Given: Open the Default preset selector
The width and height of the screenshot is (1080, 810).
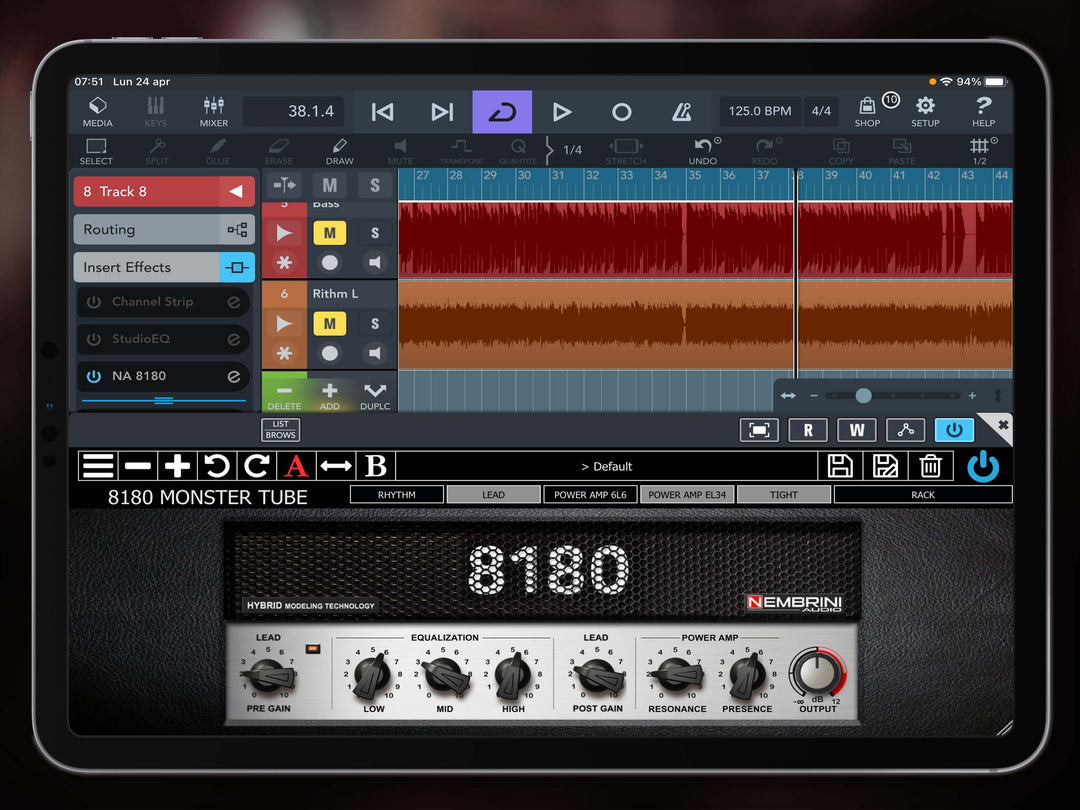Looking at the screenshot, I should point(607,466).
